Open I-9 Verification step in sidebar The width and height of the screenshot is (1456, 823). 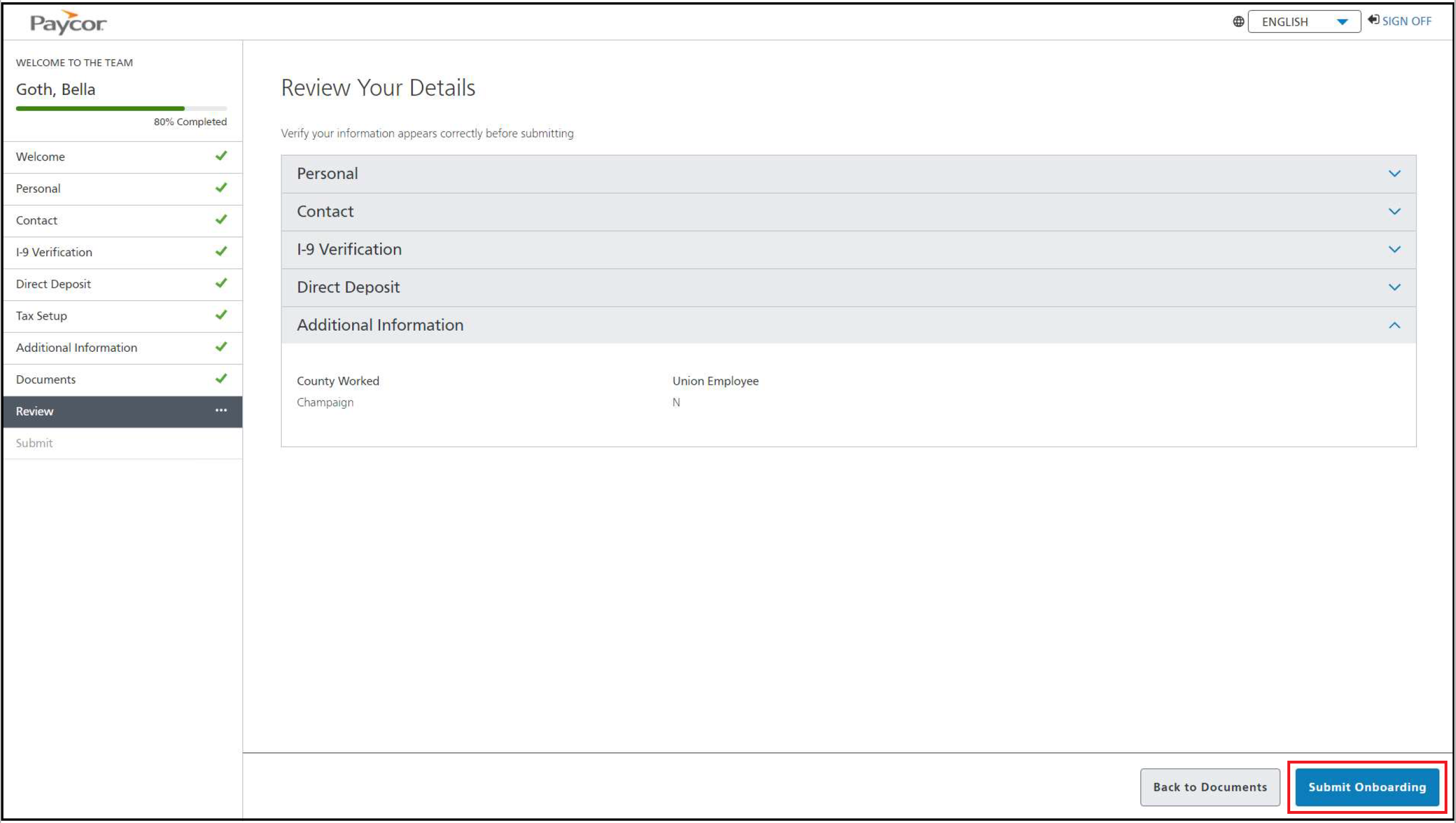coord(54,252)
